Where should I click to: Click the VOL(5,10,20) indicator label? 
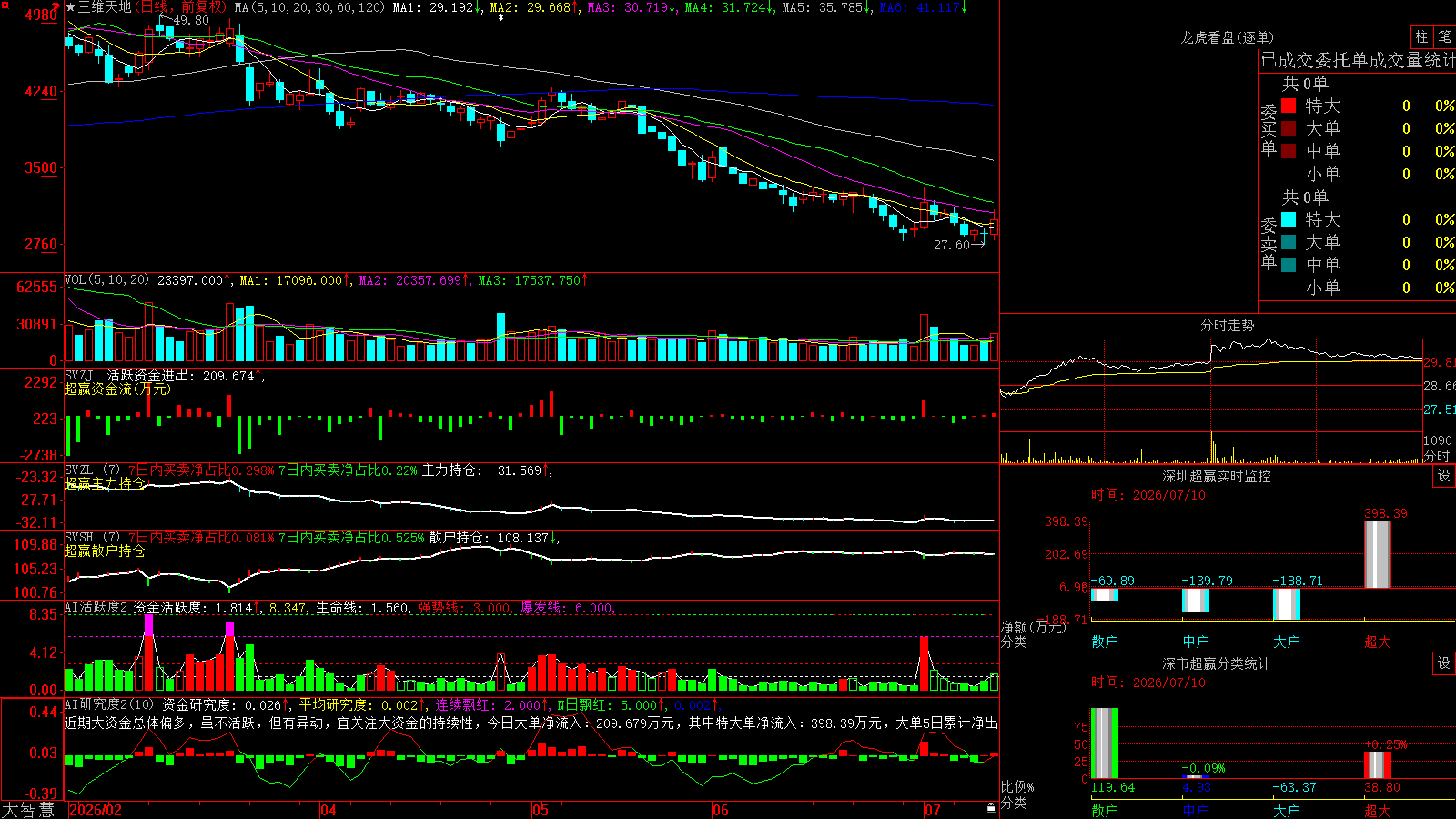pyautogui.click(x=106, y=280)
